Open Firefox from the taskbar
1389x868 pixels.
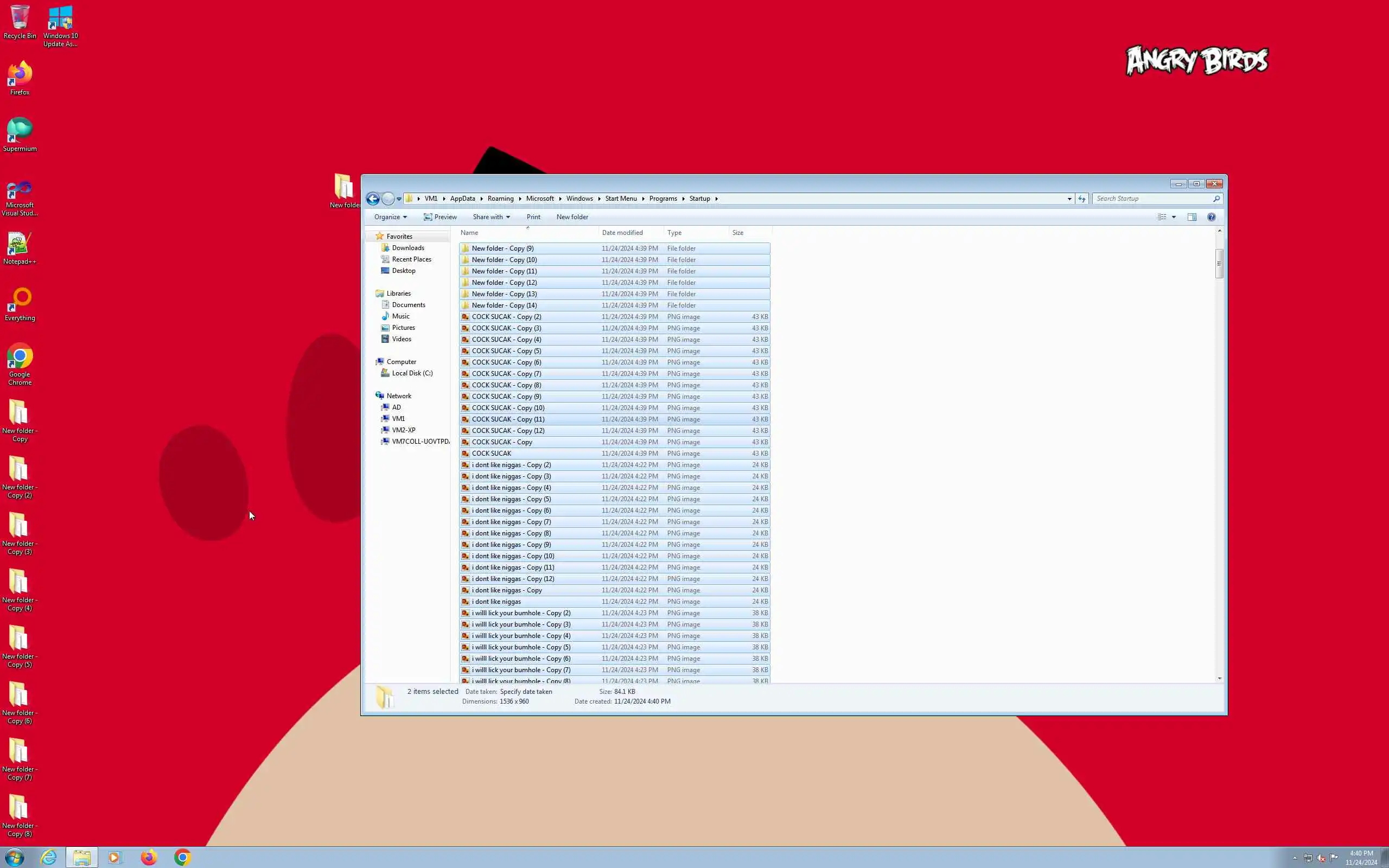tap(149, 857)
